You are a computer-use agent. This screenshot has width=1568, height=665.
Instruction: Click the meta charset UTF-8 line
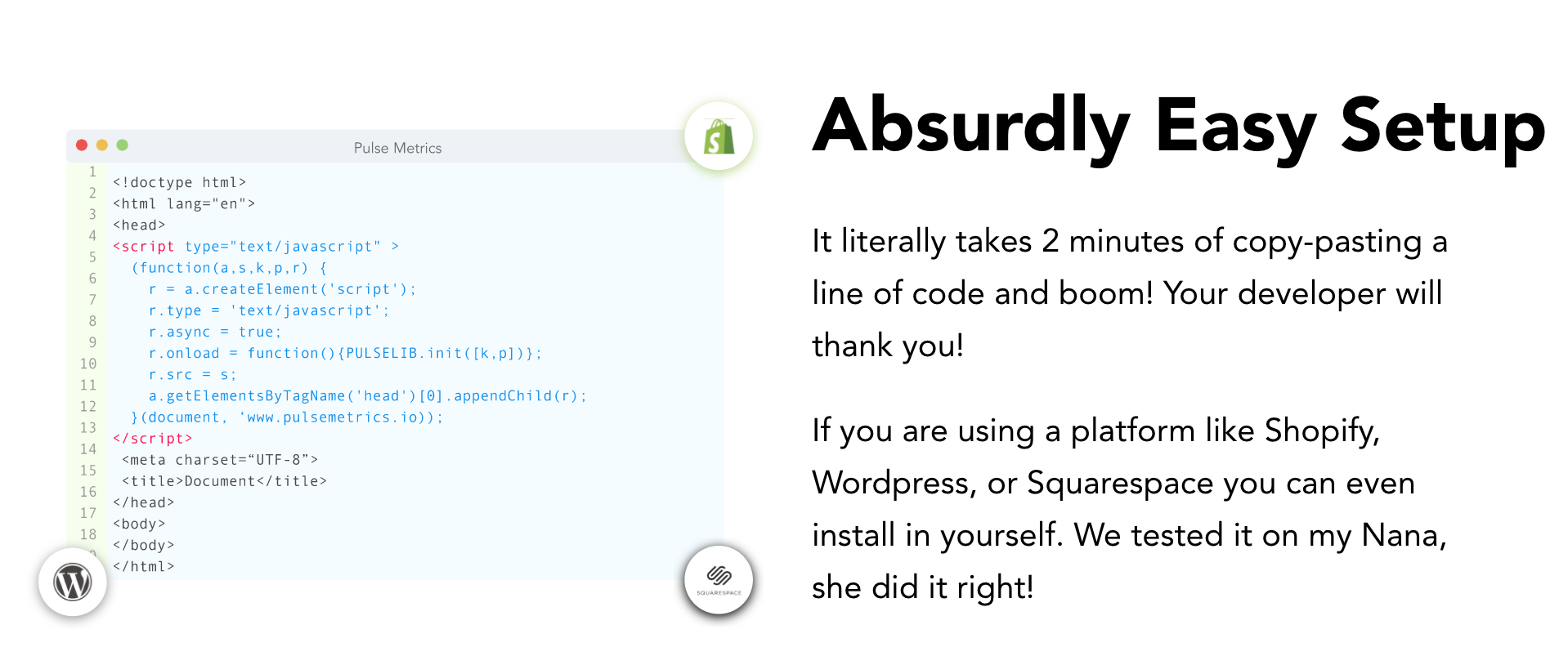pos(219,460)
